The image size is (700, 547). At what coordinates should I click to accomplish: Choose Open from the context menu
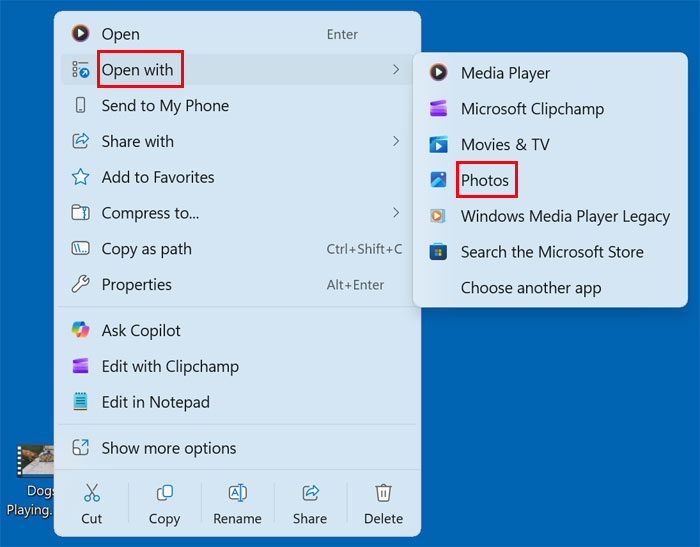coord(237,34)
